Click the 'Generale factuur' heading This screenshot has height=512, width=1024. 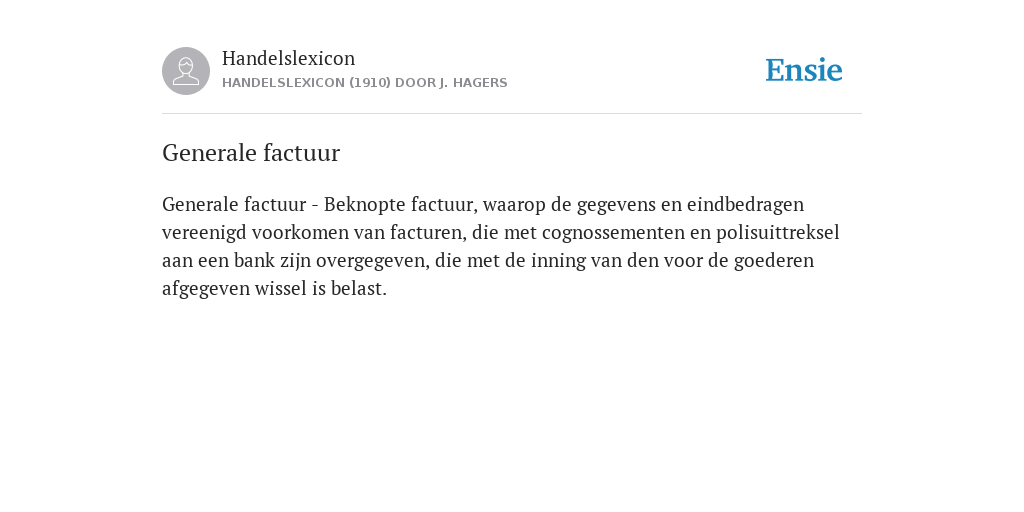(251, 153)
